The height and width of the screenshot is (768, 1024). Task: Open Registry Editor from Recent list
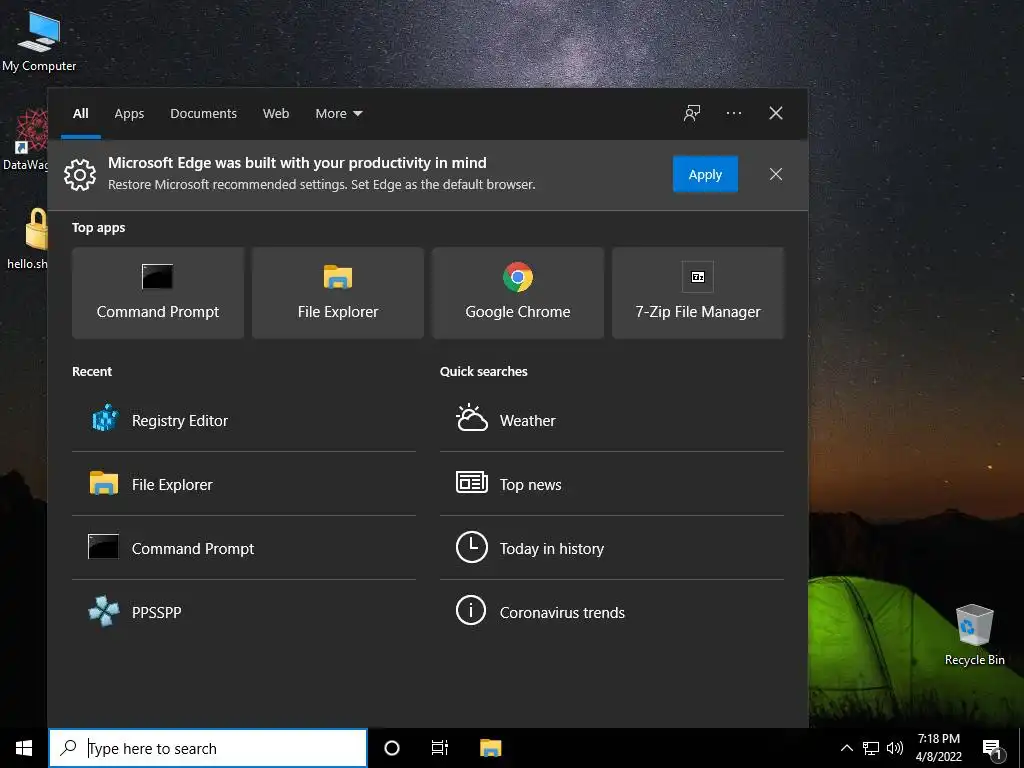[244, 420]
